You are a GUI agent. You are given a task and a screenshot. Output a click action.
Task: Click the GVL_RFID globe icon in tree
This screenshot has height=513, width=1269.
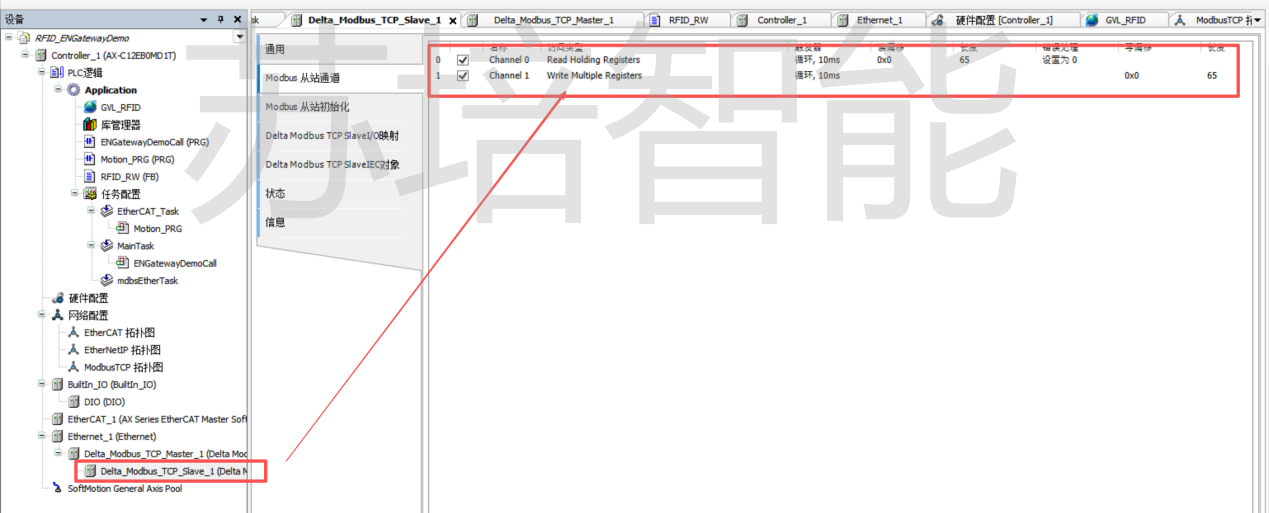point(90,107)
